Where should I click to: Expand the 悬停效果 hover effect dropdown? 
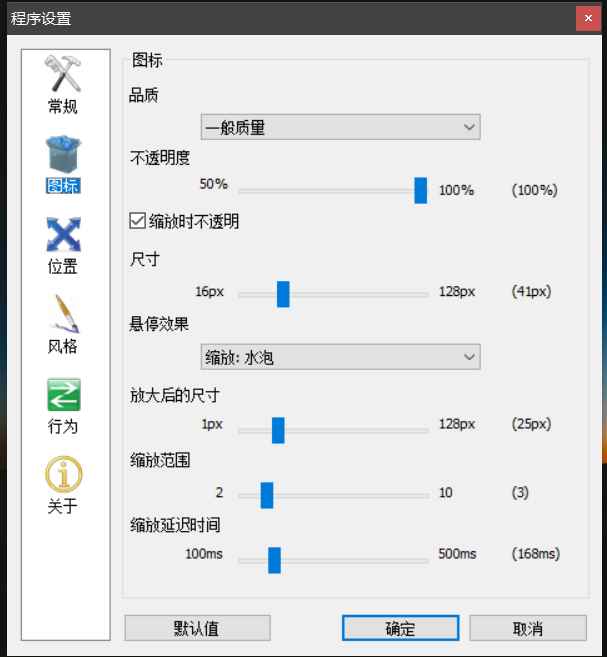click(340, 357)
